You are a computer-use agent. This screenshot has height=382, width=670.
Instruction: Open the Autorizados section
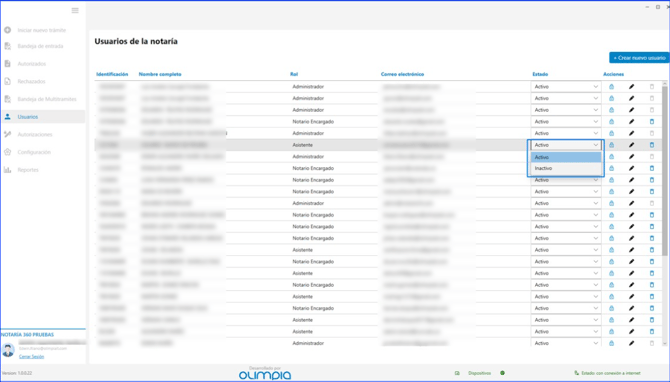tap(32, 64)
